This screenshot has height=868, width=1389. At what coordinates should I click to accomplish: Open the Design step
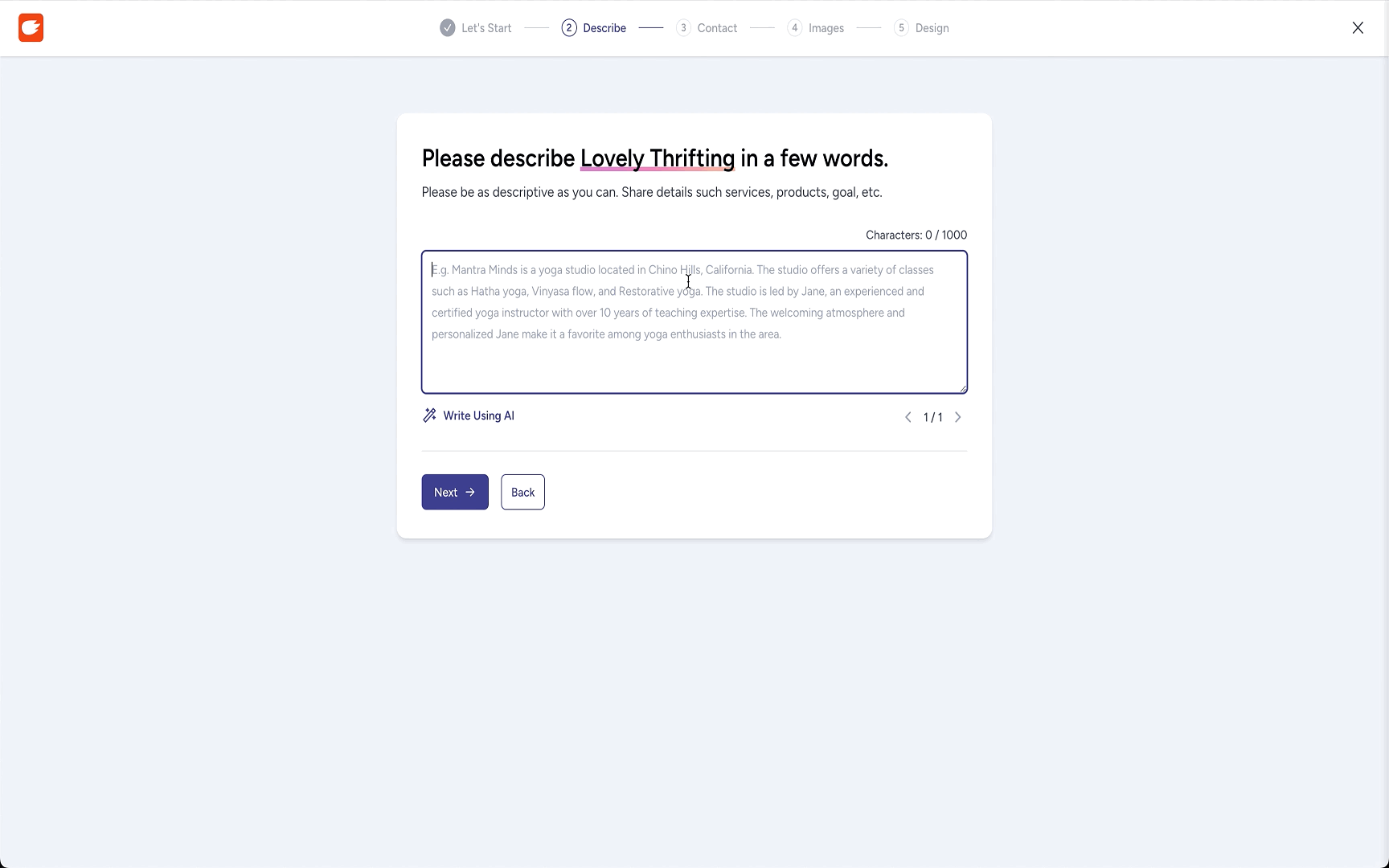[932, 27]
